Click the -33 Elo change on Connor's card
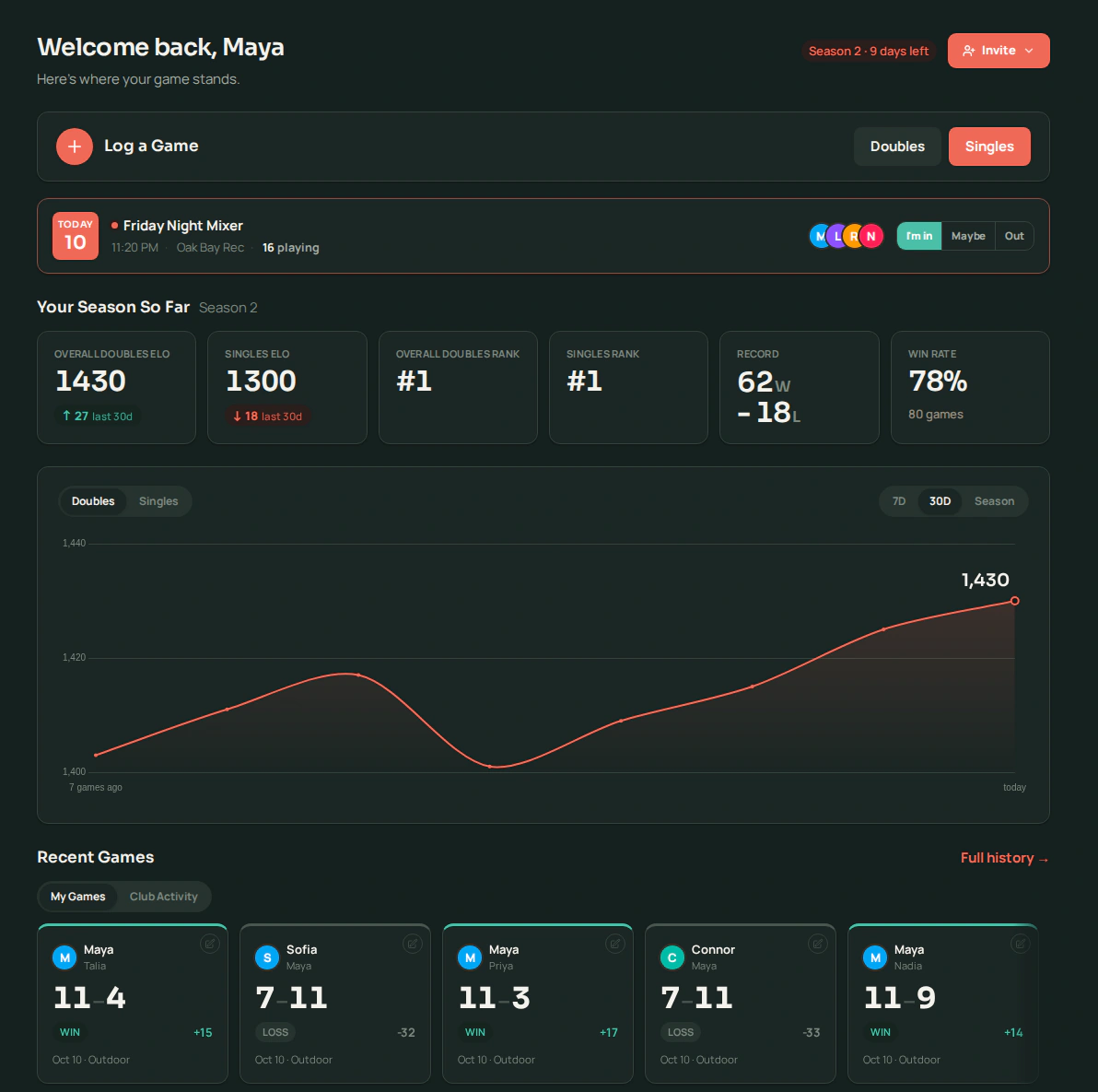 811,1032
